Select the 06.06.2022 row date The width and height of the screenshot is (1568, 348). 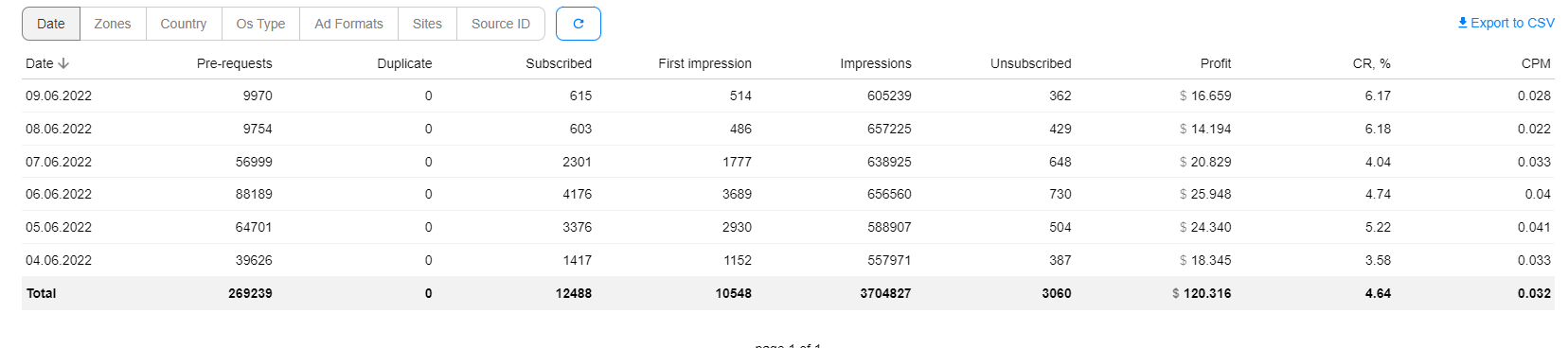[59, 194]
